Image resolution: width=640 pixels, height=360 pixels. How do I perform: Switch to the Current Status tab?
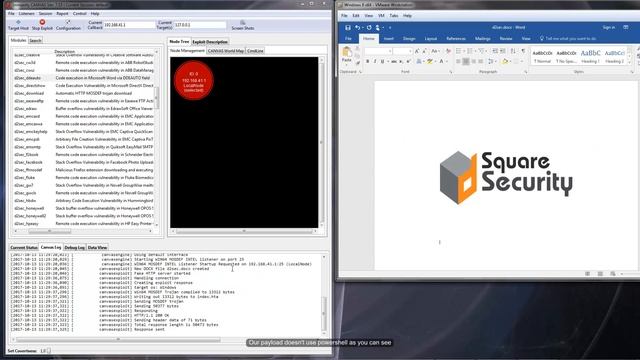click(x=24, y=247)
